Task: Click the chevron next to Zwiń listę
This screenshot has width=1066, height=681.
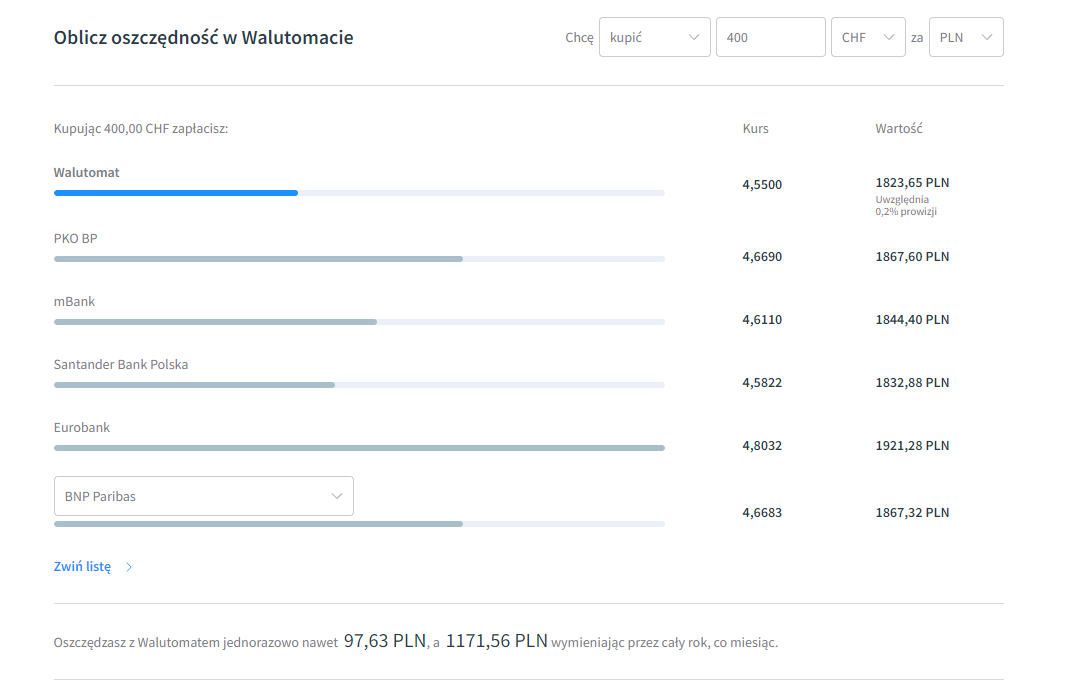Action: (128, 567)
